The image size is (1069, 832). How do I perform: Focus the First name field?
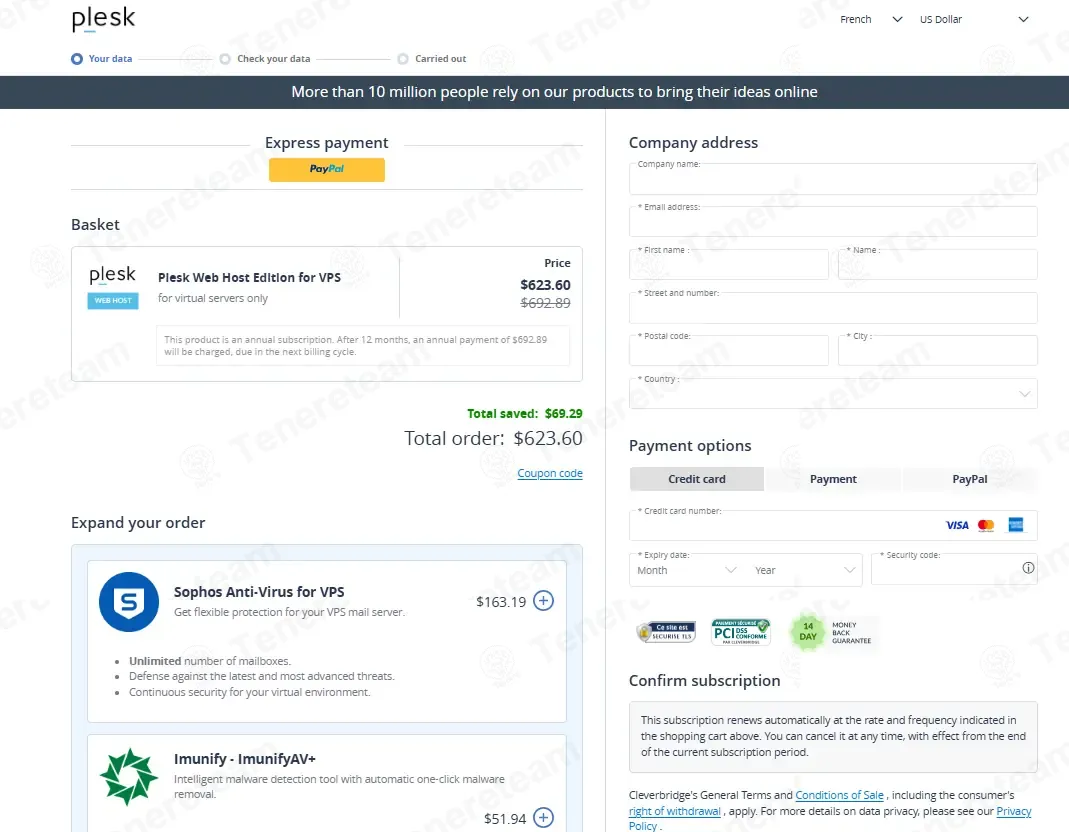click(x=729, y=265)
